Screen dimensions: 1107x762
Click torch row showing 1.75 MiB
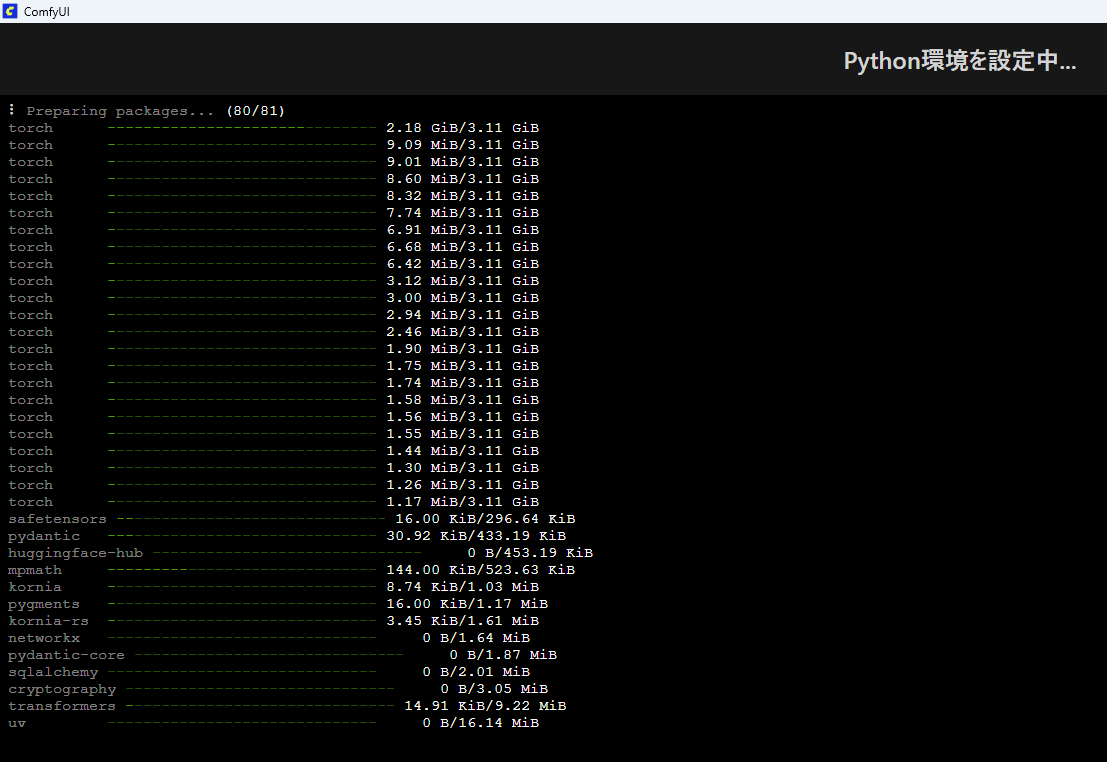click(273, 365)
